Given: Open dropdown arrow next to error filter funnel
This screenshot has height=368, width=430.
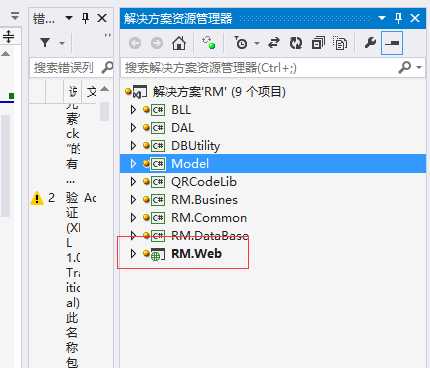Looking at the screenshot, I should (x=62, y=43).
